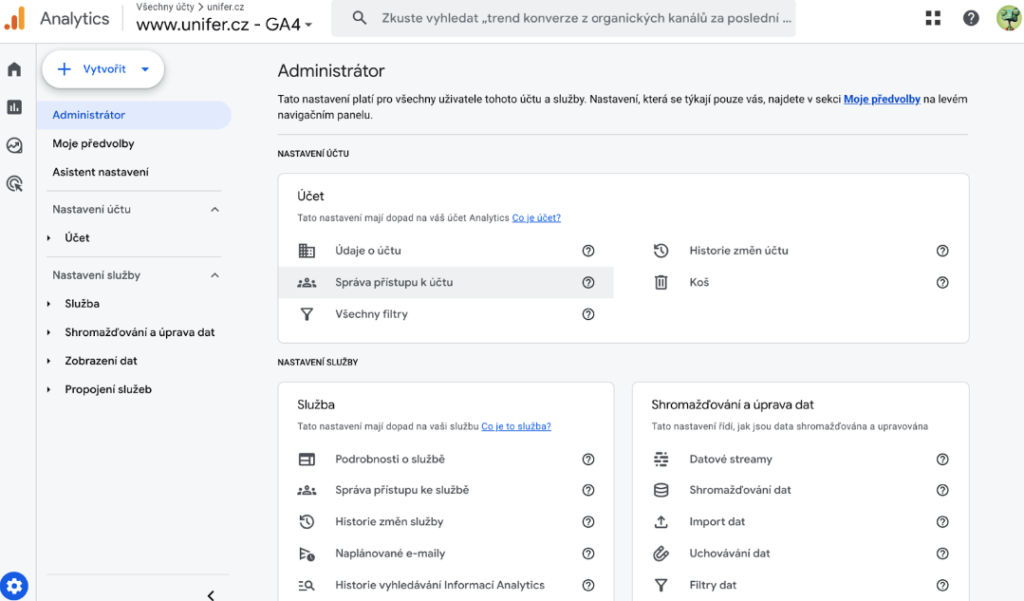The width and height of the screenshot is (1024, 601).
Task: Open the Vytvořit dropdown button
Action: pyautogui.click(x=103, y=69)
